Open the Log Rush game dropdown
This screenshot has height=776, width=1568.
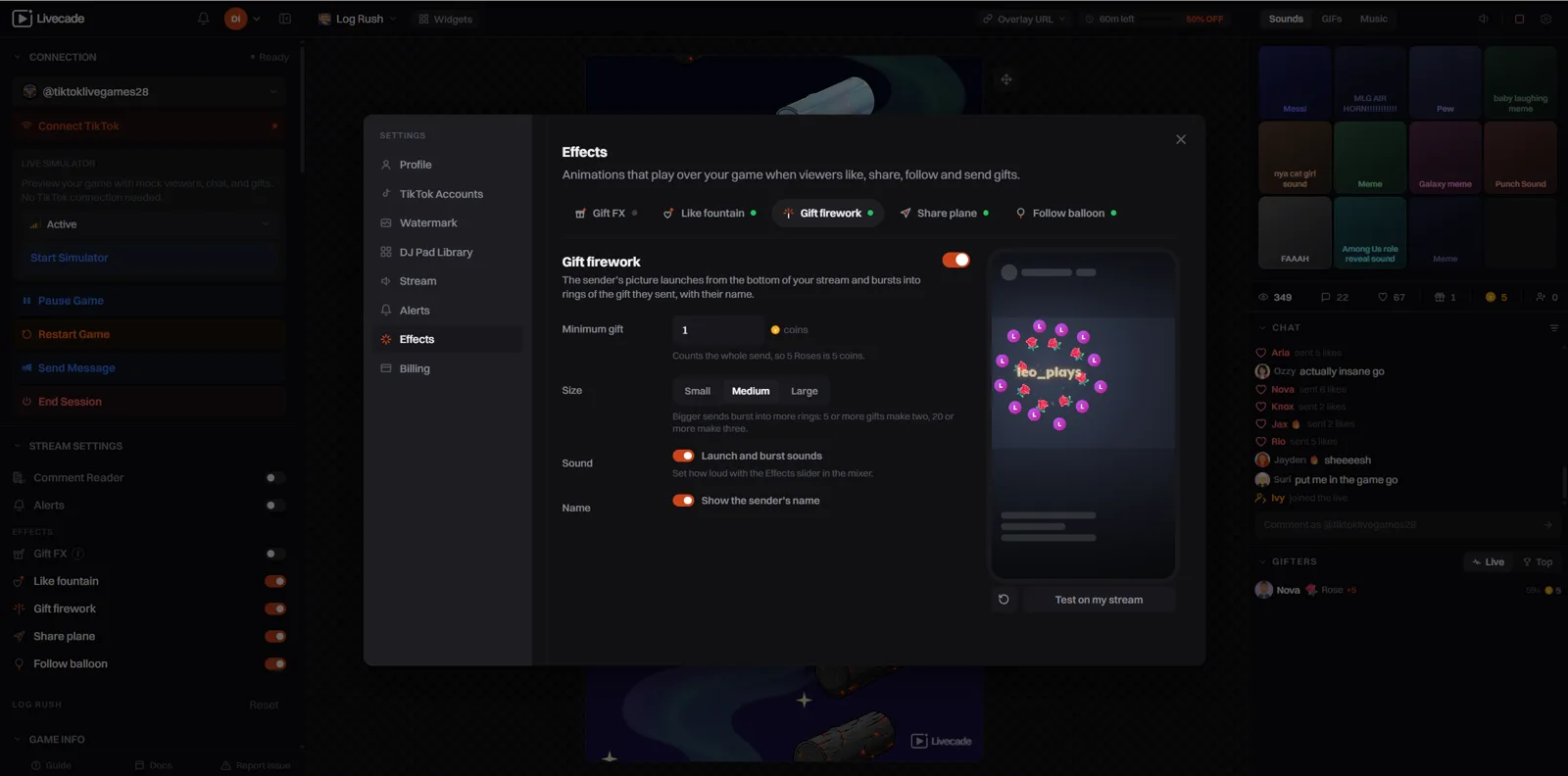[358, 19]
